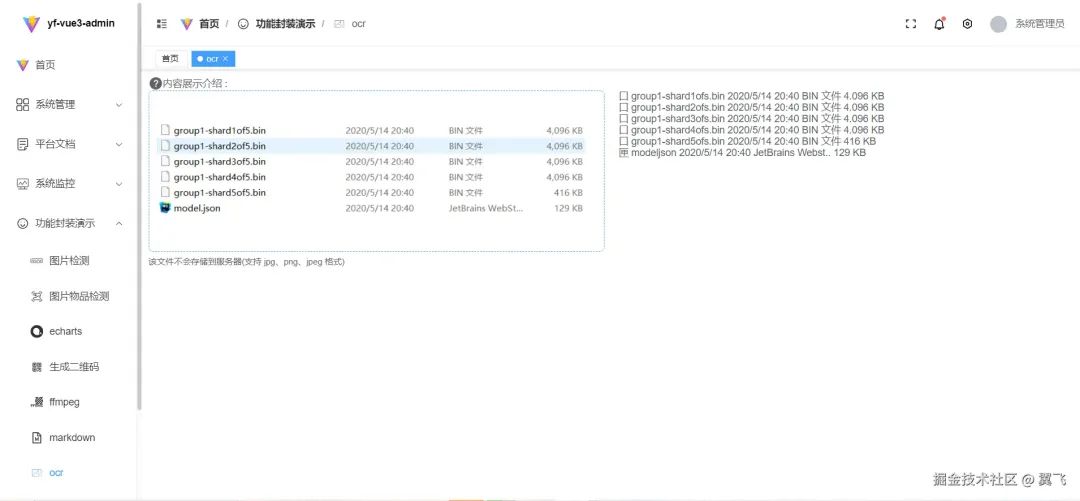The height and width of the screenshot is (501, 1080).
Task: Collapse the 功能封装演示 menu
Action: point(69,223)
